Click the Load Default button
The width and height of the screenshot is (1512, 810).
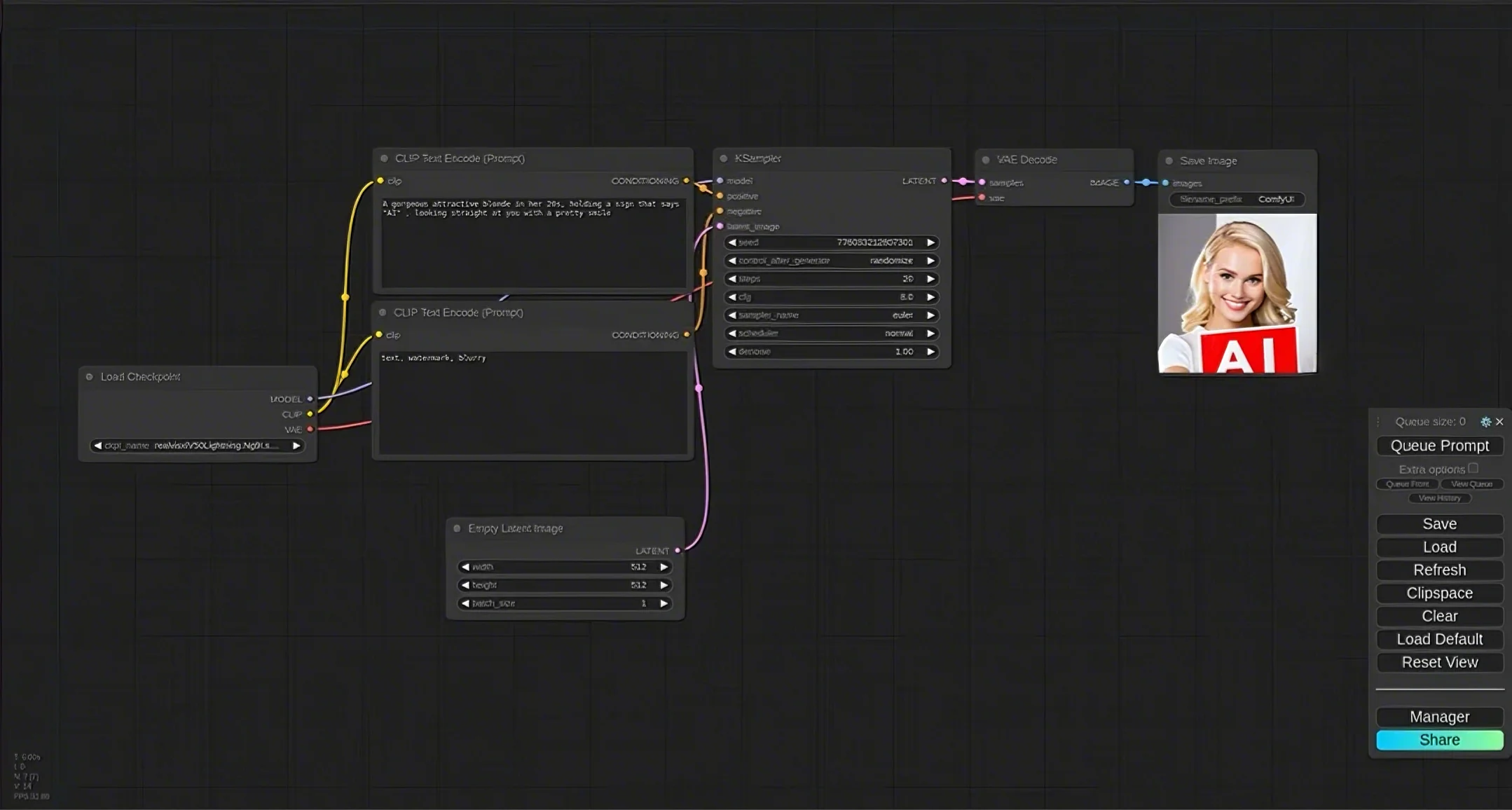click(1439, 639)
